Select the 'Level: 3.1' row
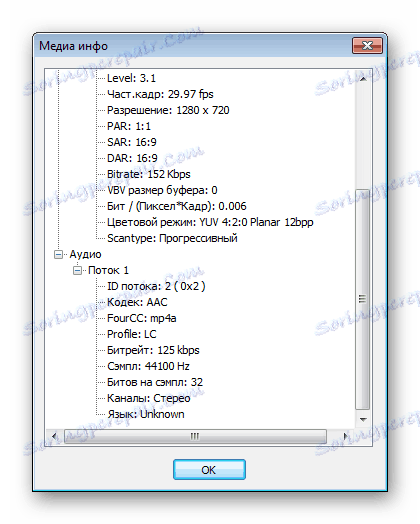Screen dimensions: 420x524 131,78
